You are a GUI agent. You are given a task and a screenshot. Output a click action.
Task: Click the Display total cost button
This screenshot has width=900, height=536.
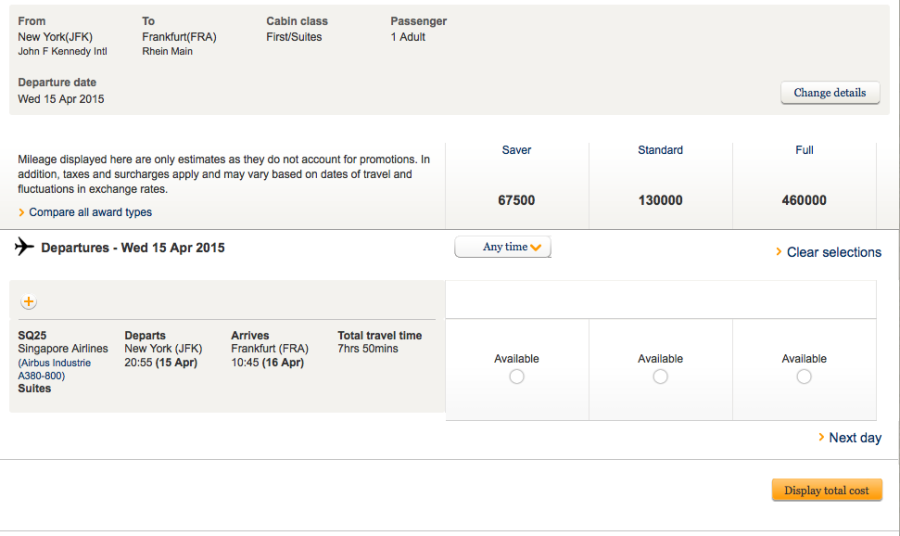(x=826, y=491)
